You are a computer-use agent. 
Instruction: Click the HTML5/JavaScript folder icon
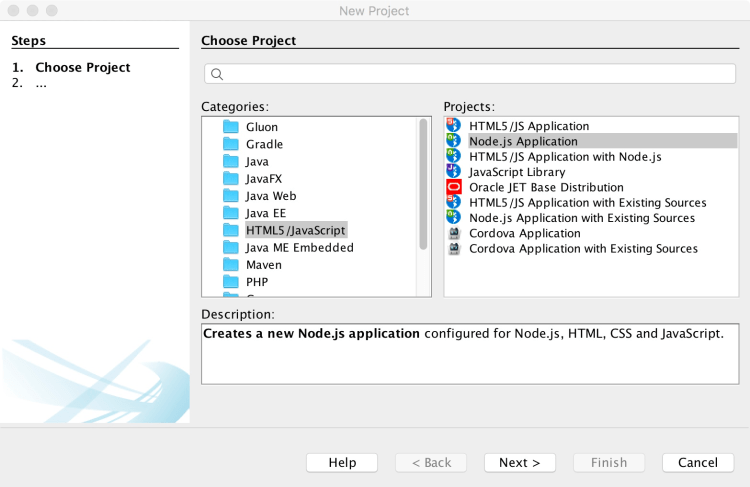click(231, 230)
